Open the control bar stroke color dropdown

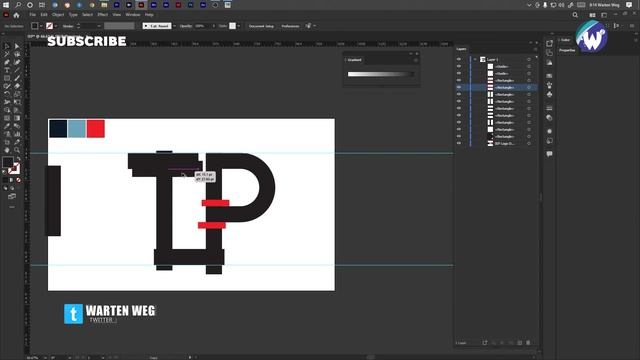(x=56, y=26)
